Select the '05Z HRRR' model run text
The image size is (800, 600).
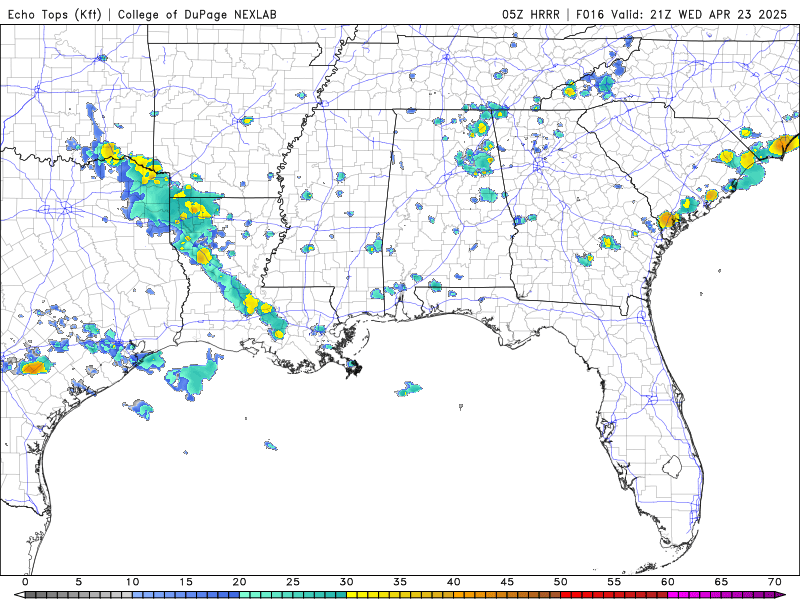click(531, 14)
